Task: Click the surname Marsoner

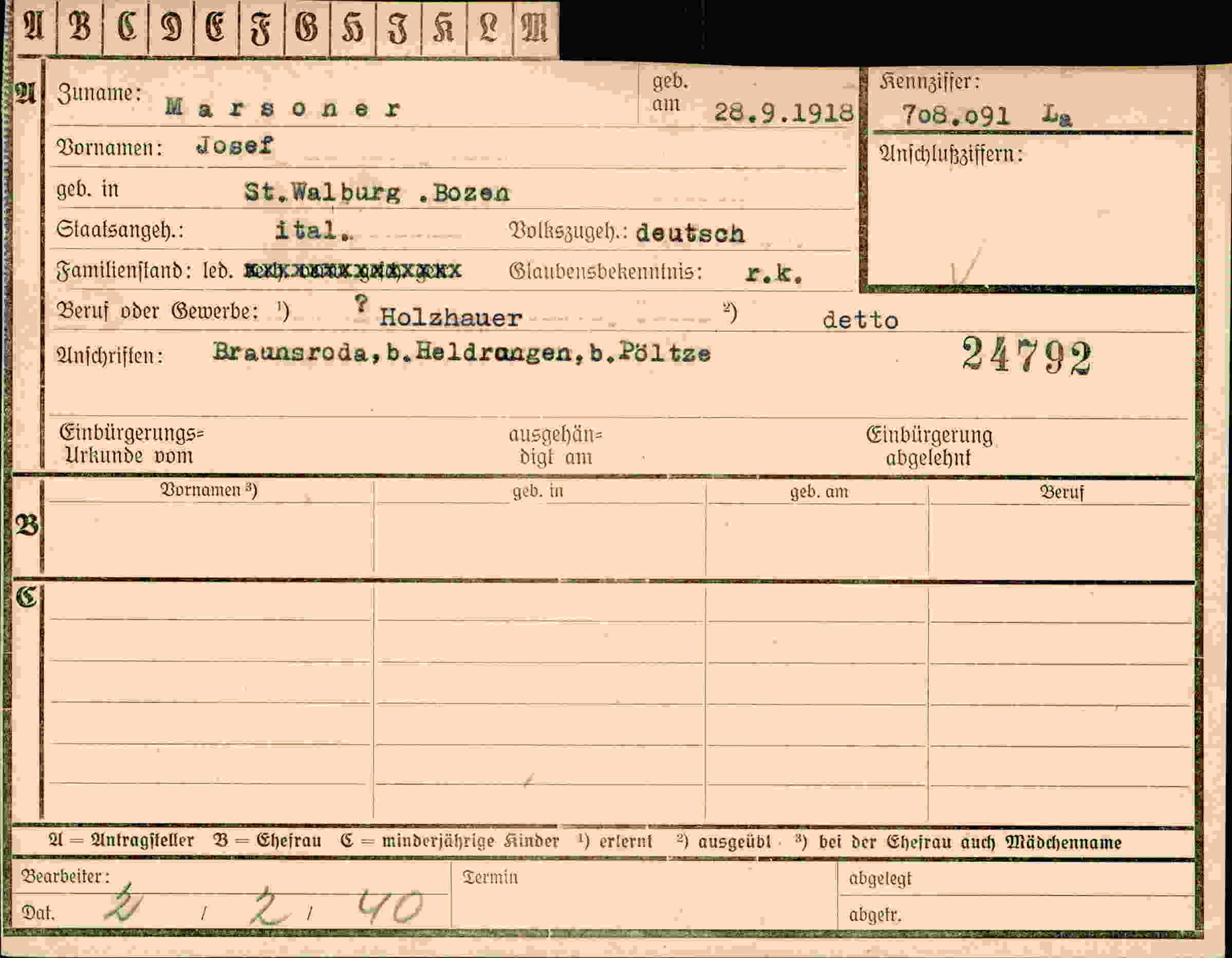Action: coord(283,108)
